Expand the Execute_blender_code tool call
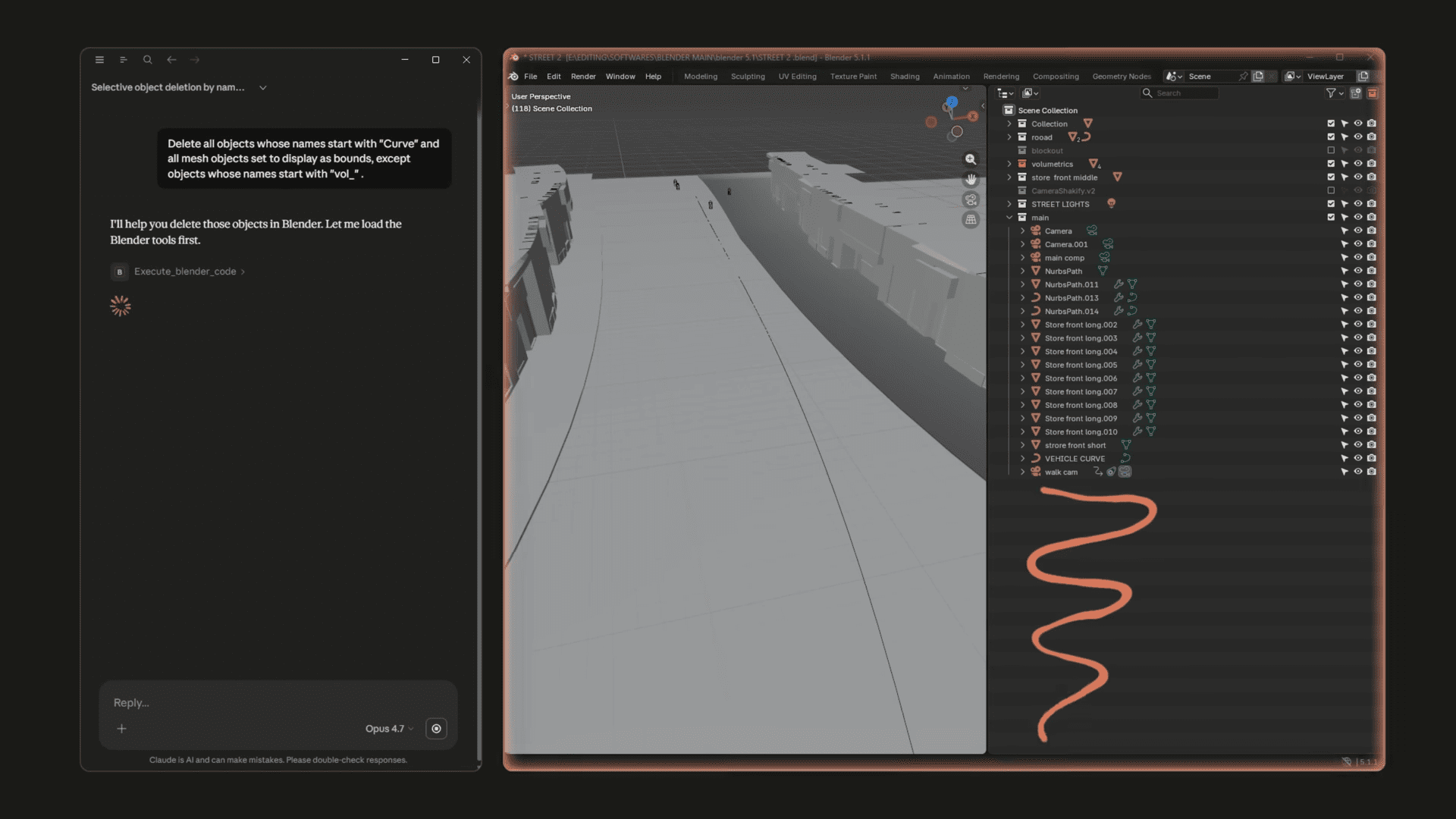The width and height of the screenshot is (1456, 819). pyautogui.click(x=185, y=271)
